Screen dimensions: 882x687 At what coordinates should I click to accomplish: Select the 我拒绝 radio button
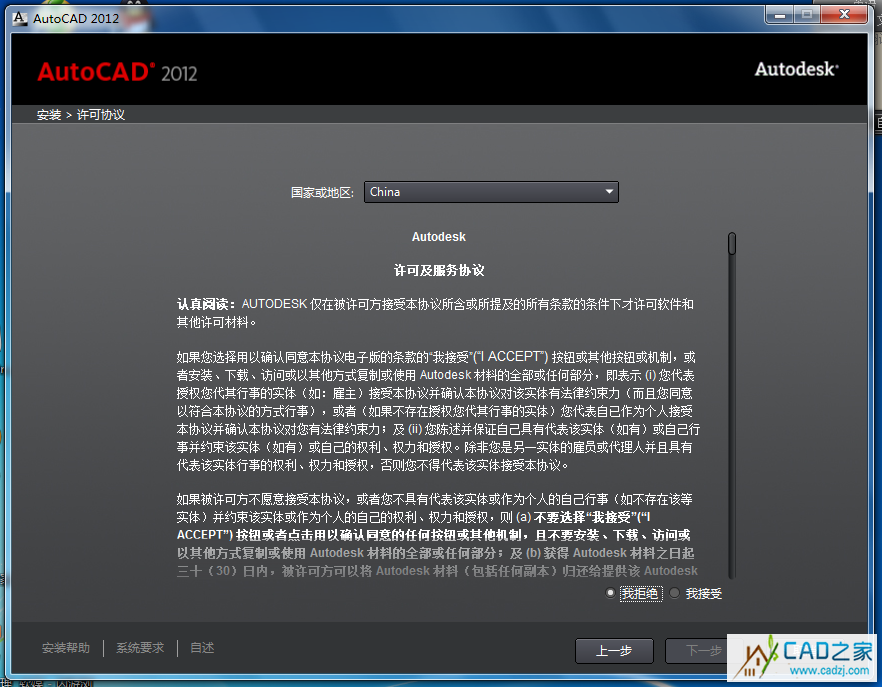pyautogui.click(x=610, y=593)
